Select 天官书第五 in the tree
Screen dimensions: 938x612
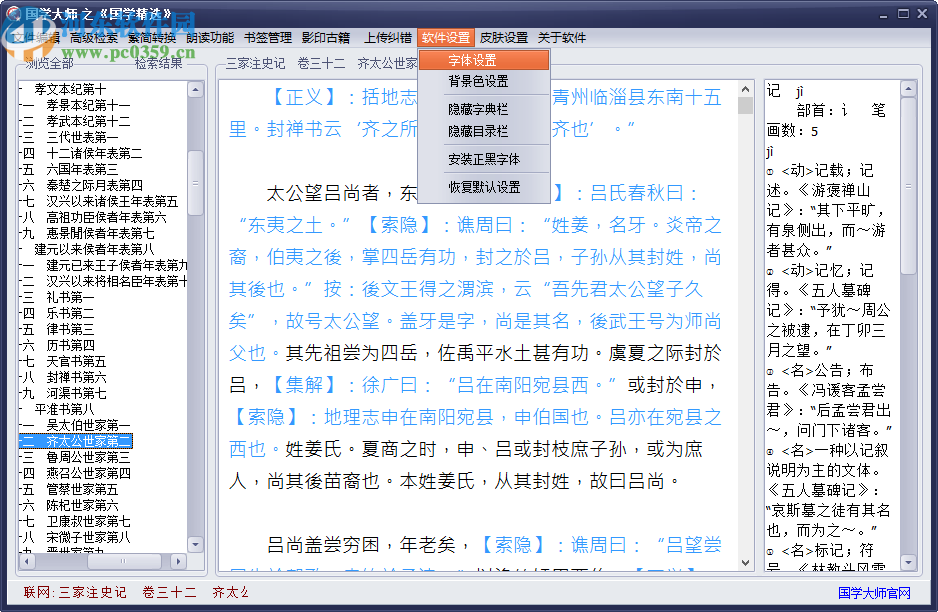[x=76, y=361]
